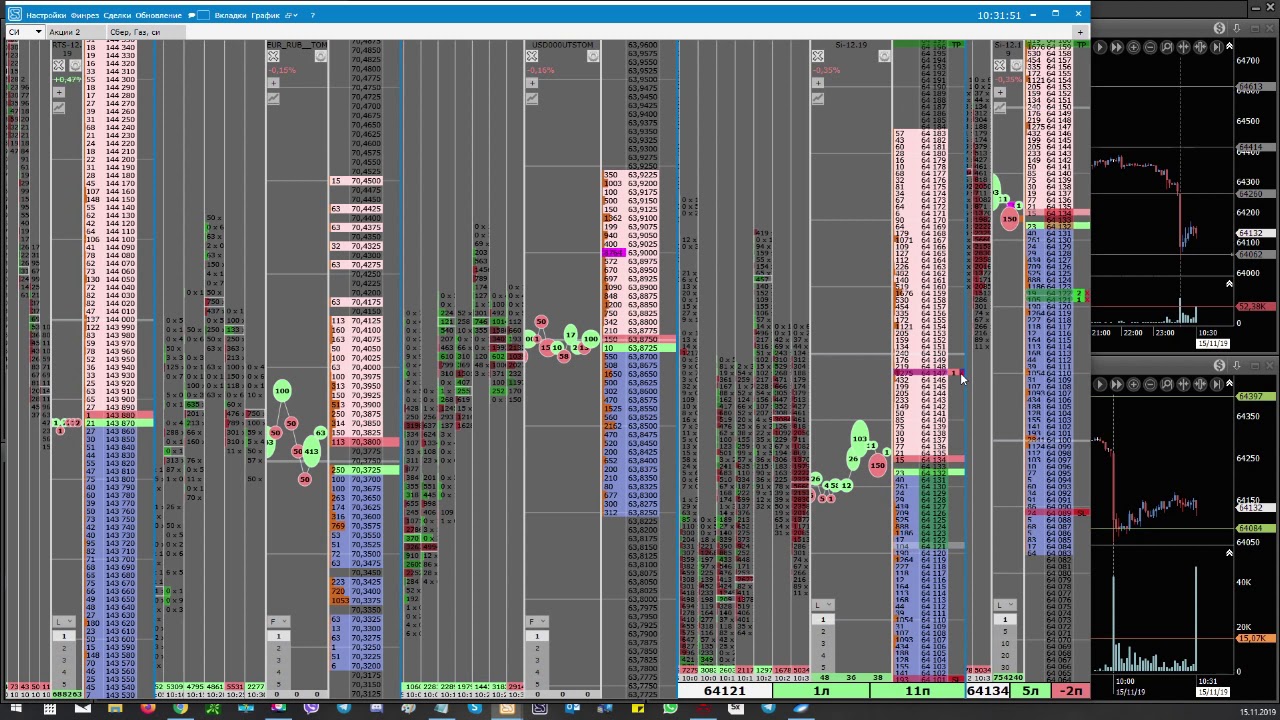Click the crossed-arrows icon in the RTS-12.19 panel

pyautogui.click(x=58, y=65)
